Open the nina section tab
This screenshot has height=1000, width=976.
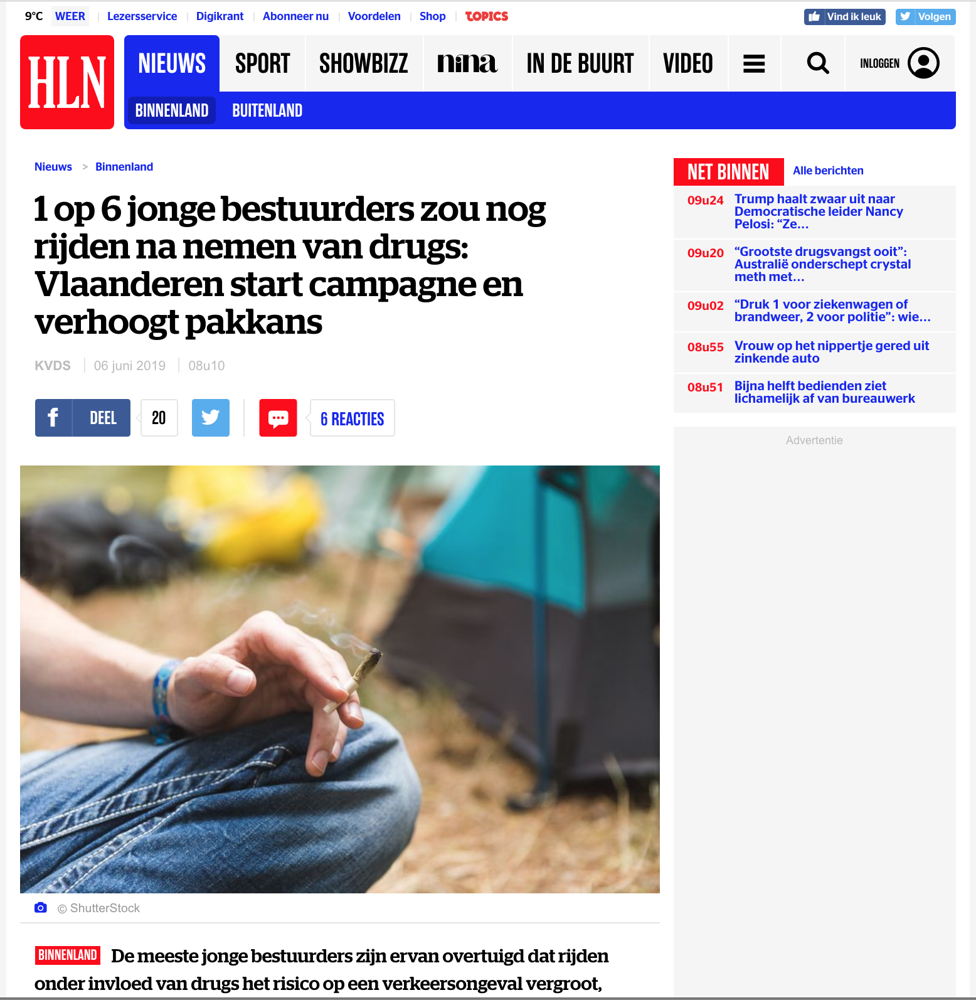click(467, 64)
